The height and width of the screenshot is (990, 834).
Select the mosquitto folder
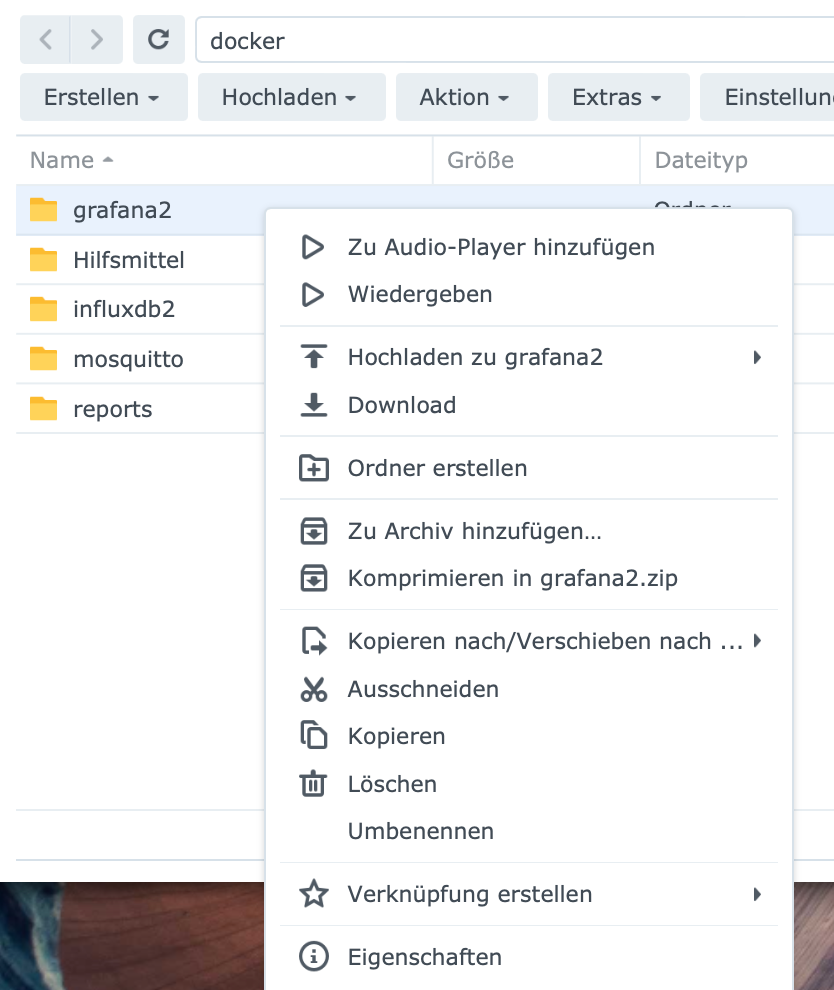pyautogui.click(x=128, y=359)
